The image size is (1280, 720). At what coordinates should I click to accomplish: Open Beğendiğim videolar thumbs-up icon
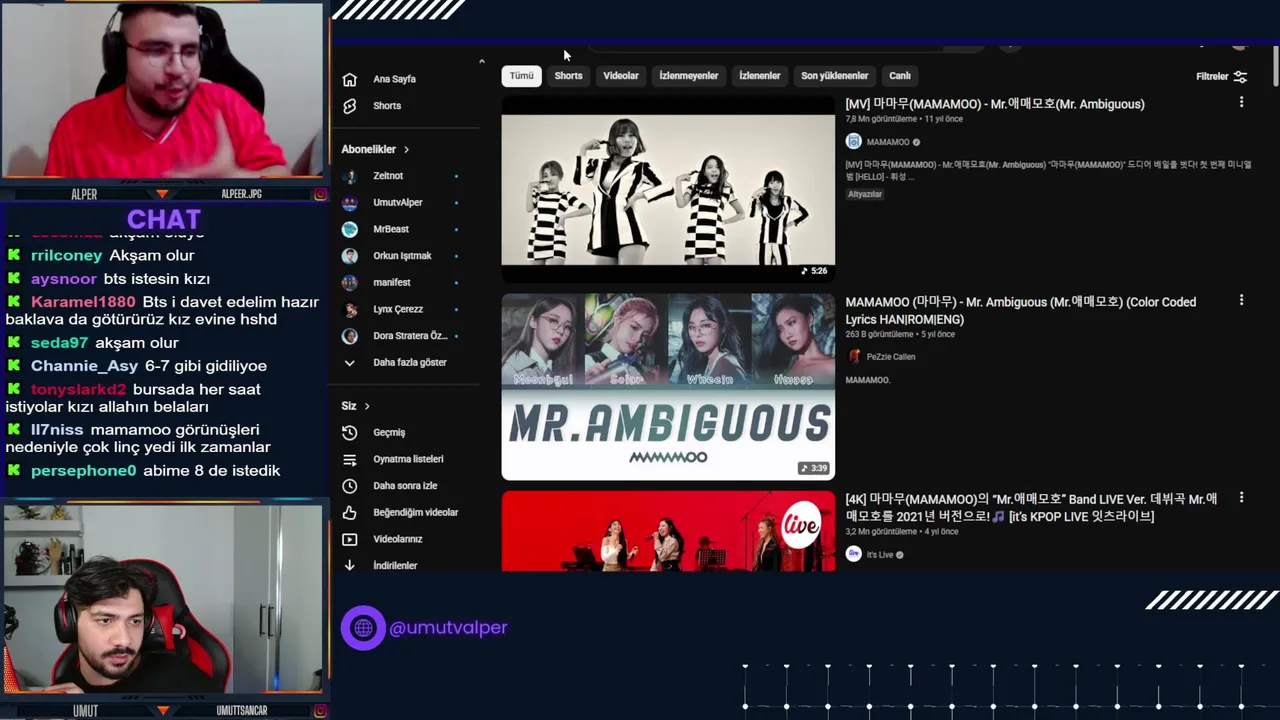tap(349, 512)
